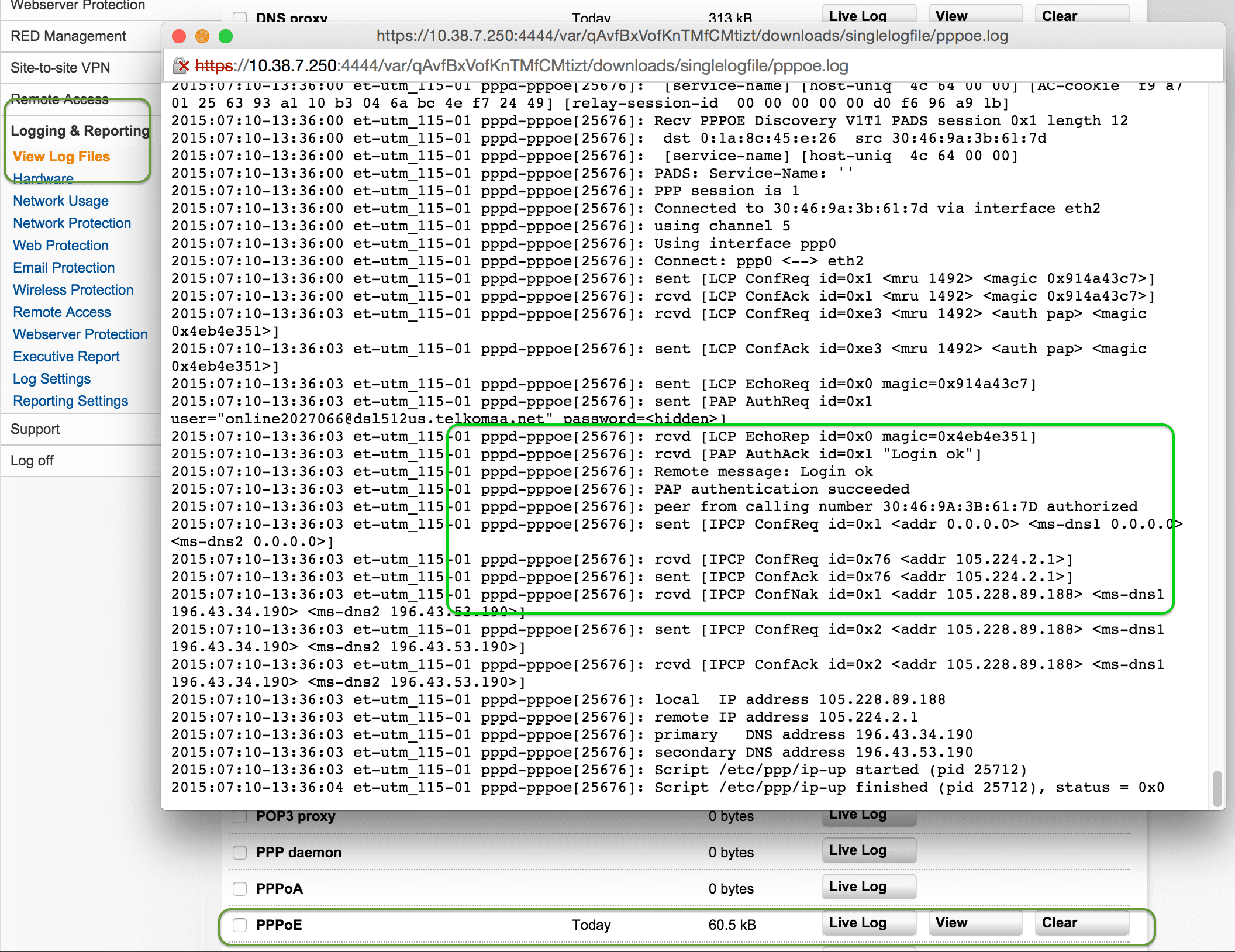Open Remote Access reporting submenu link

click(x=62, y=312)
